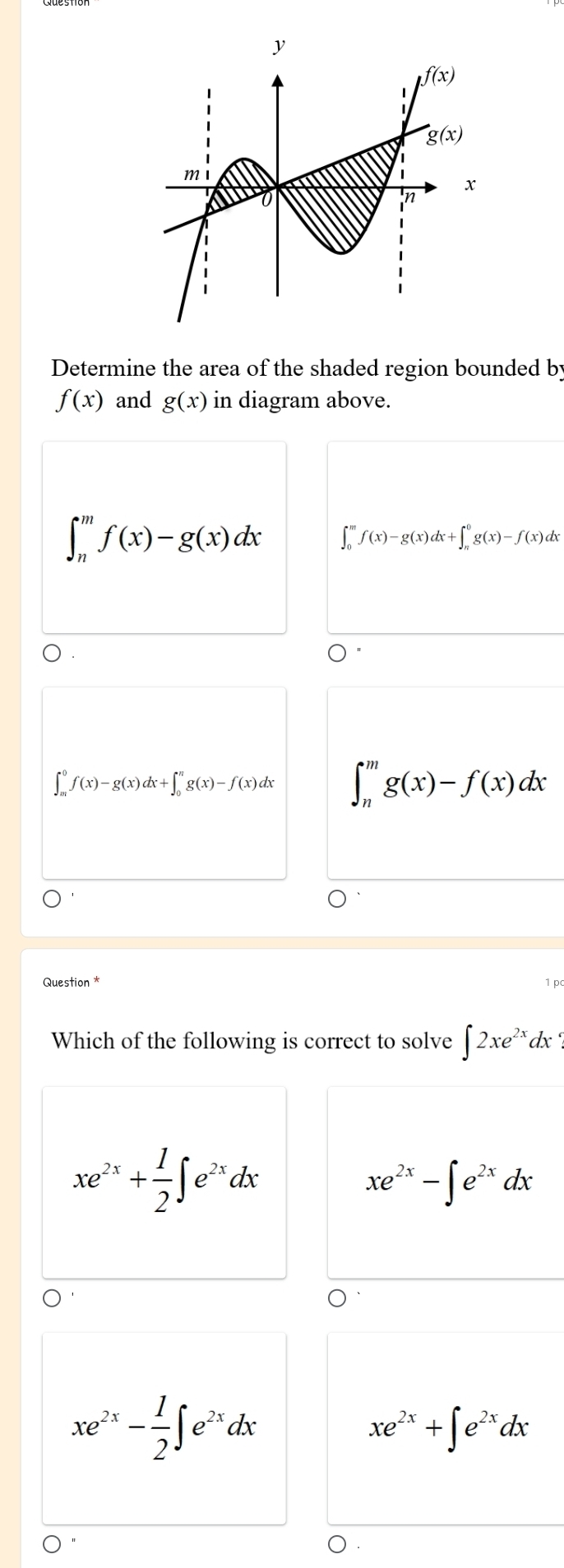This screenshot has width=564, height=1568.
Task: Choose radio for xe^2x + ½∫e^2x dx answer
Action: point(53,1298)
